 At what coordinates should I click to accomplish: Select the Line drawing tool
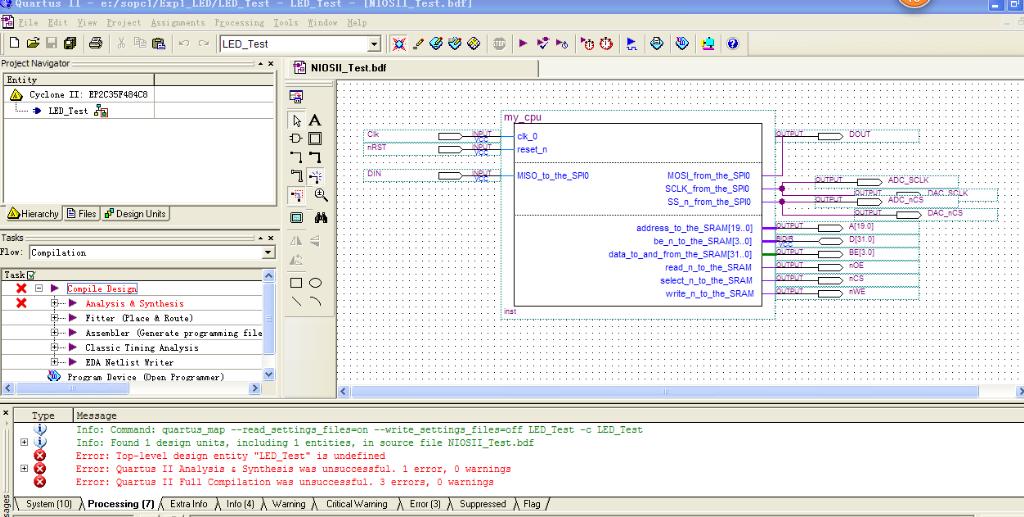[x=296, y=302]
